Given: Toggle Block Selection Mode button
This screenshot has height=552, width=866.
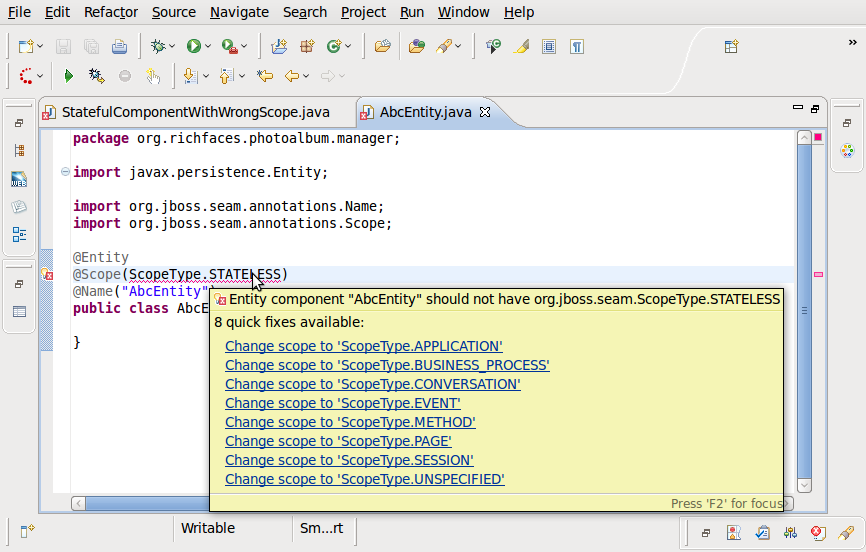Looking at the screenshot, I should coord(549,46).
